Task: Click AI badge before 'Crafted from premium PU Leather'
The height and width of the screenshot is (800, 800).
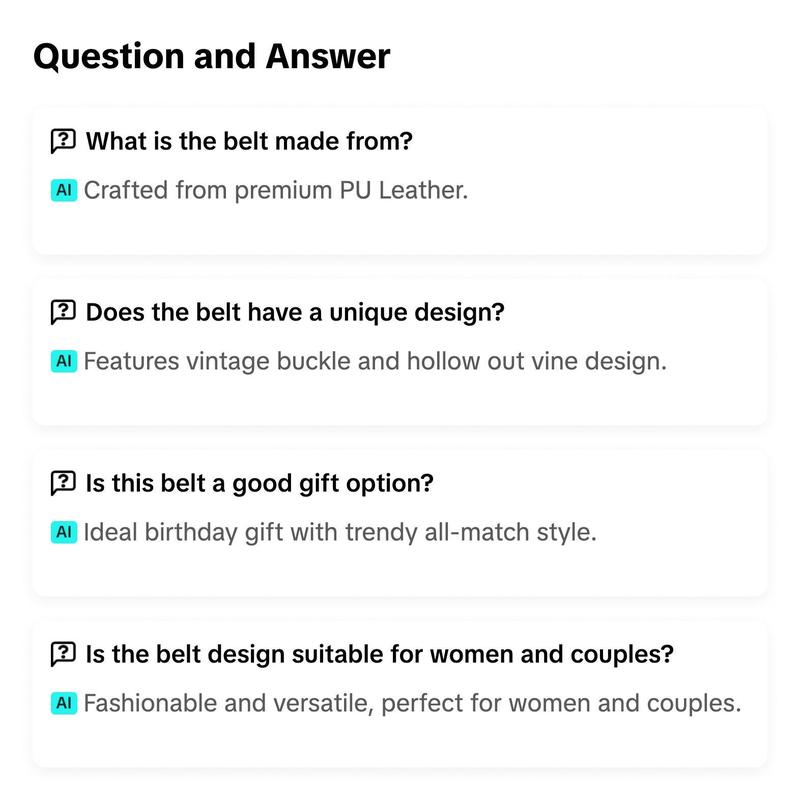Action: pos(64,190)
